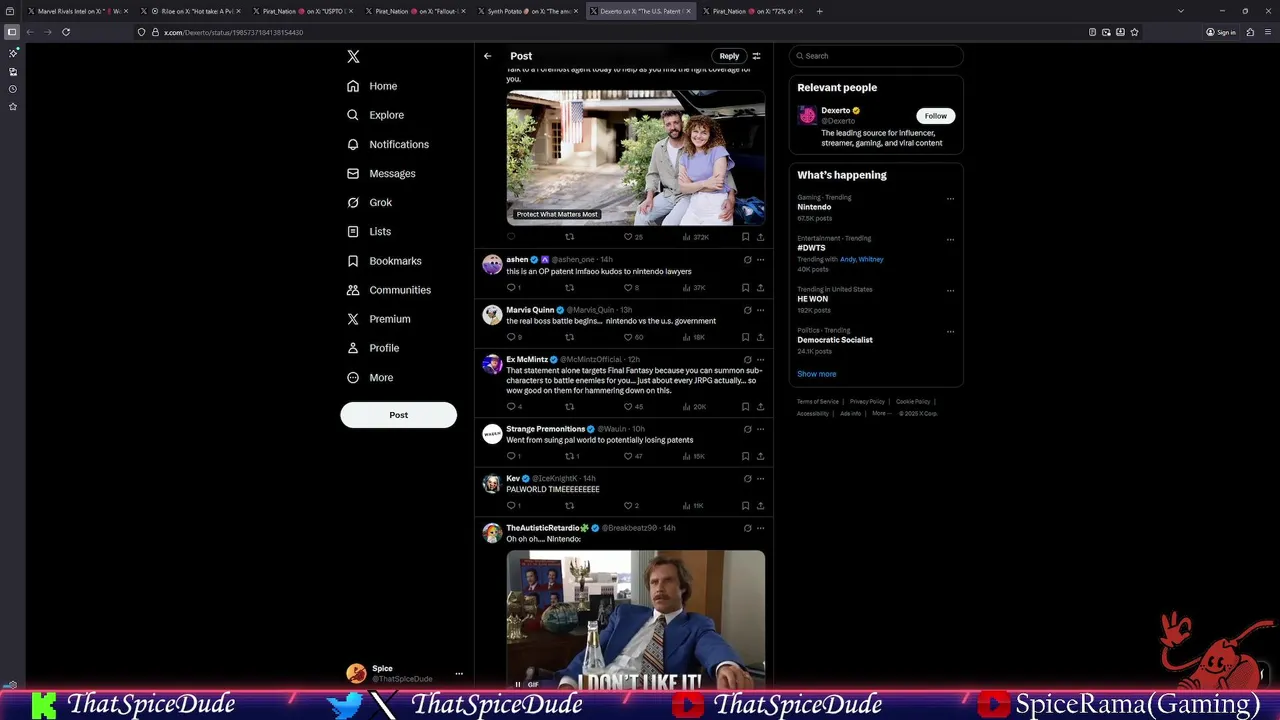This screenshot has height=720, width=1280.
Task: Like the Strange Premonitions reply
Action: click(x=628, y=456)
